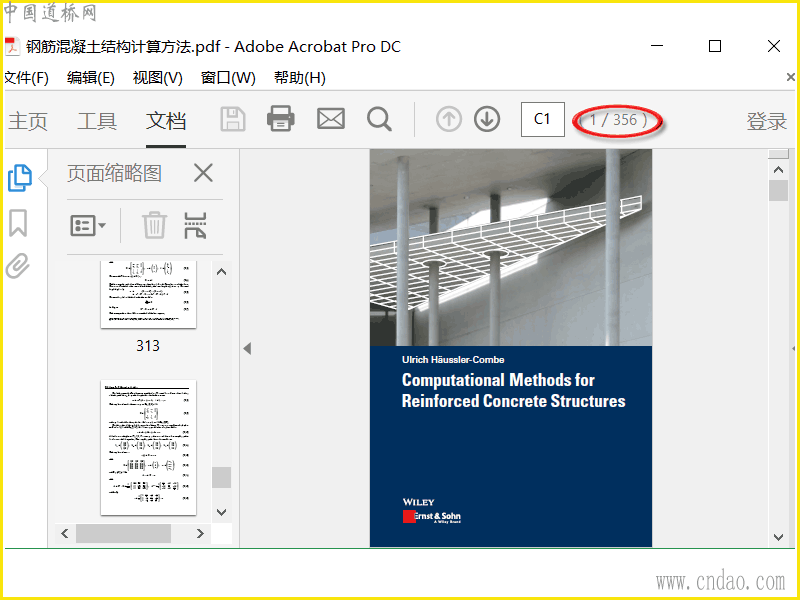Image resolution: width=800 pixels, height=600 pixels.
Task: Open the Find text magnifier
Action: (379, 119)
